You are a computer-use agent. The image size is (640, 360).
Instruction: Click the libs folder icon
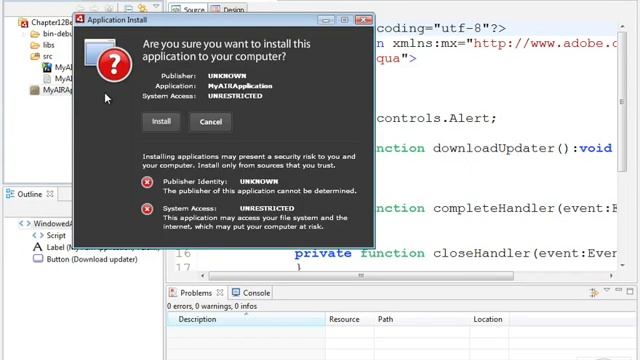35,45
